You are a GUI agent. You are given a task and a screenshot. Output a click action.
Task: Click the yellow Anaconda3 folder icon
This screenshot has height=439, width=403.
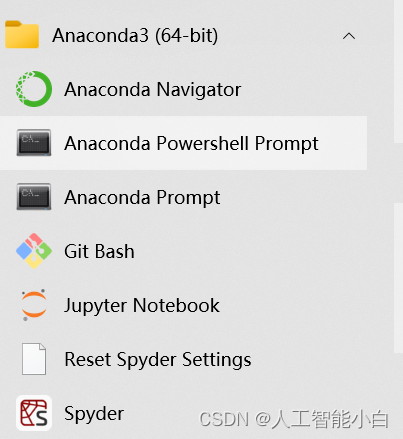22,34
